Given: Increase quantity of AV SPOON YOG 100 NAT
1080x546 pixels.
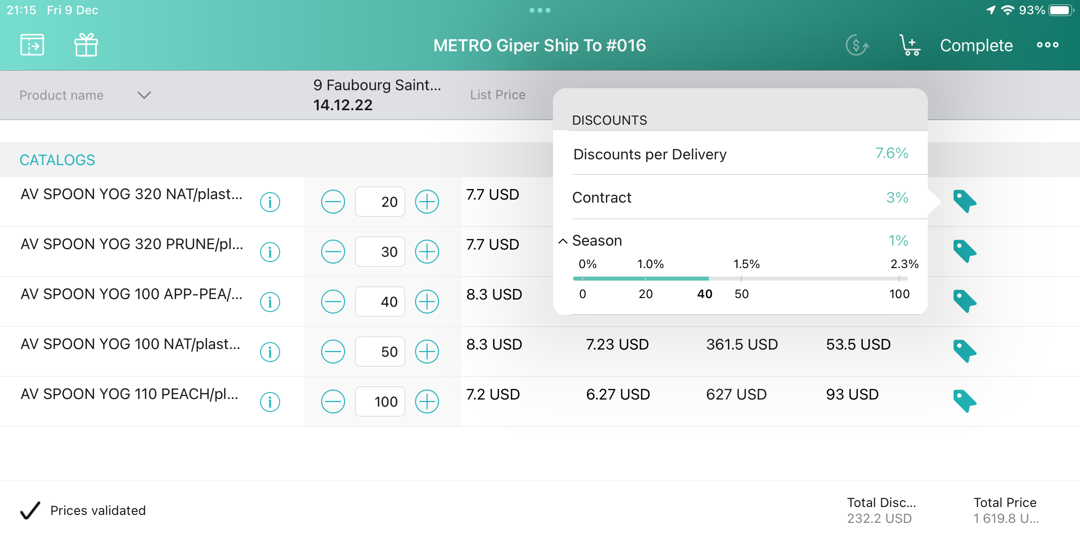Looking at the screenshot, I should [427, 351].
